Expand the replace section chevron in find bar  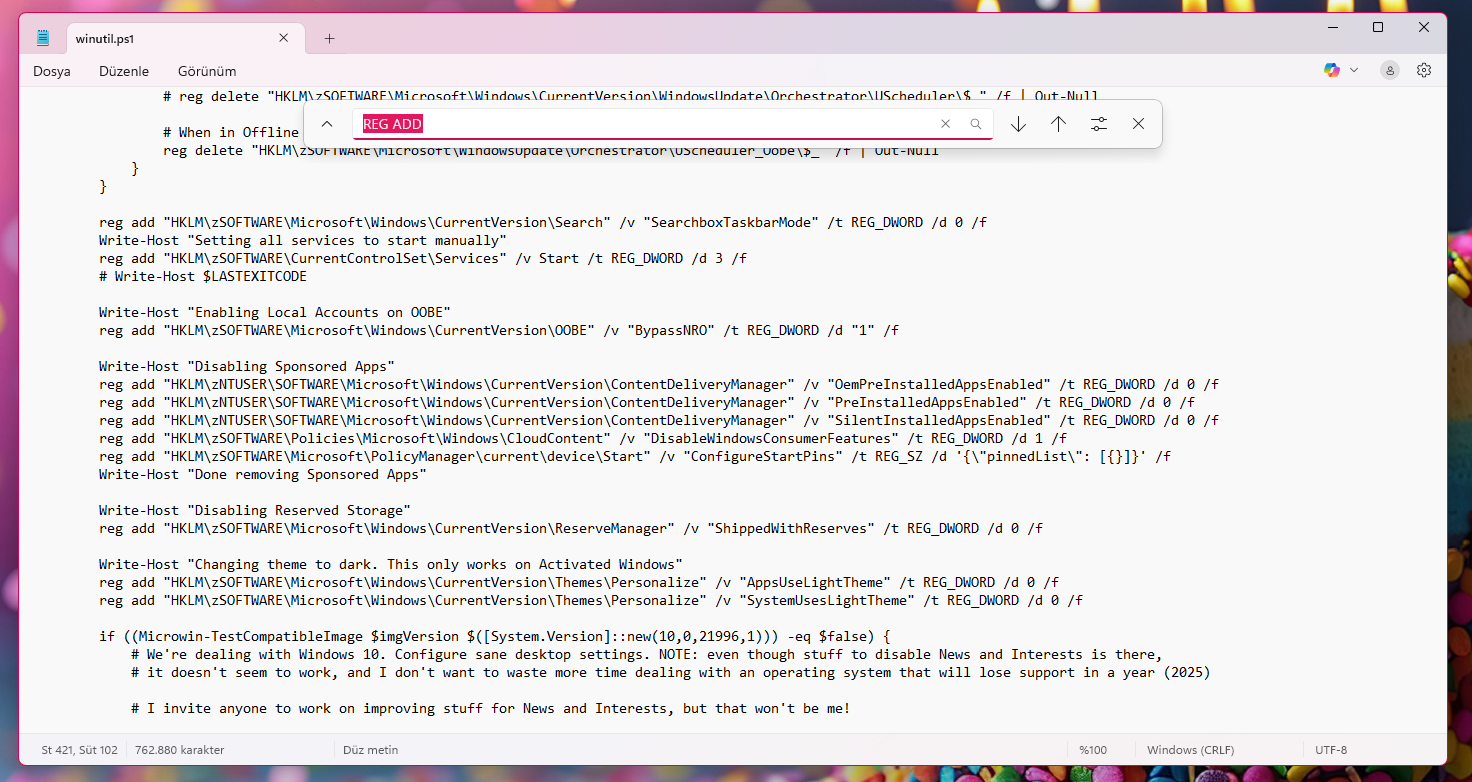(327, 124)
